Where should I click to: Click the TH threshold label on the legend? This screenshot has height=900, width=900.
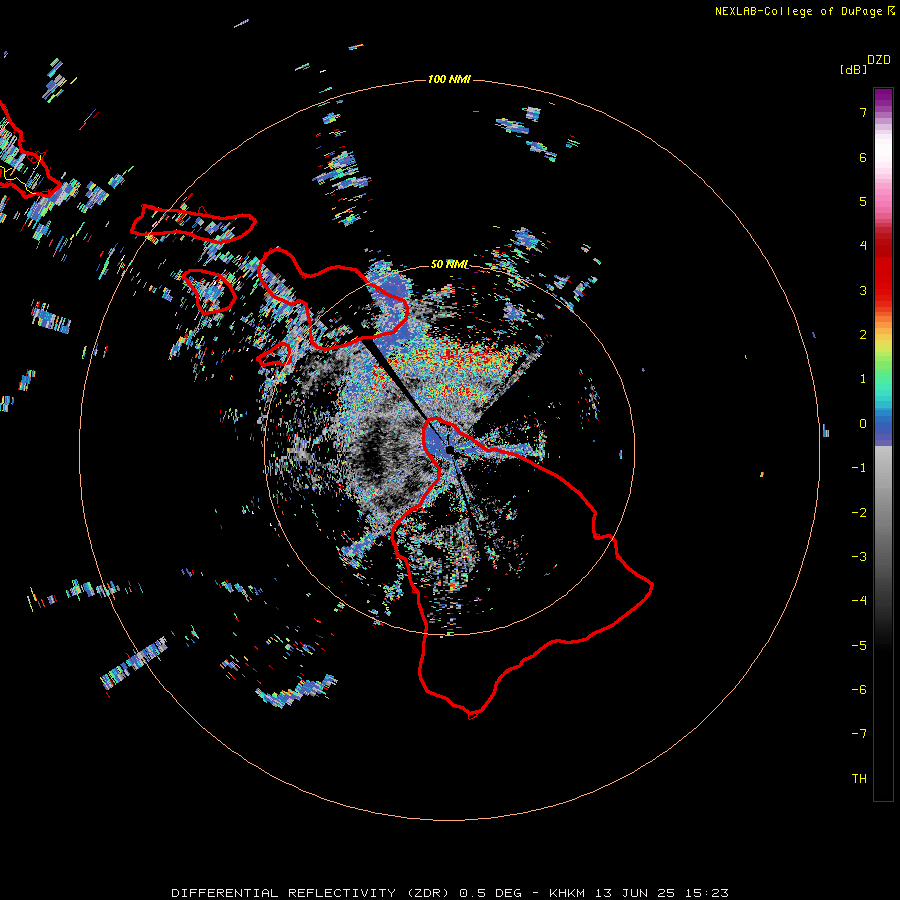pyautogui.click(x=859, y=779)
